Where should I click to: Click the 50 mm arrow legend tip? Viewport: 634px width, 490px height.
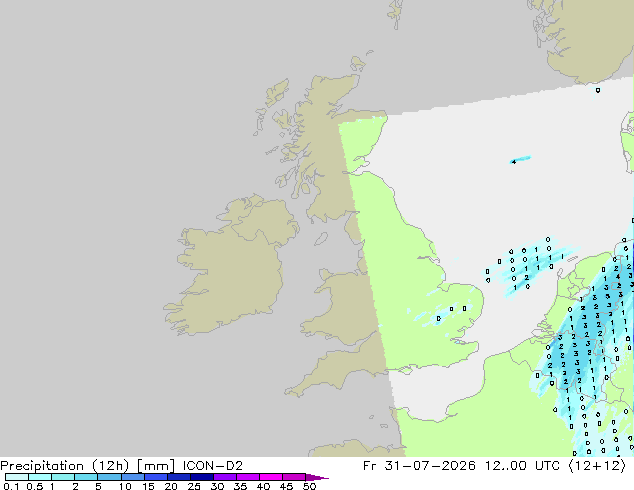point(317,477)
